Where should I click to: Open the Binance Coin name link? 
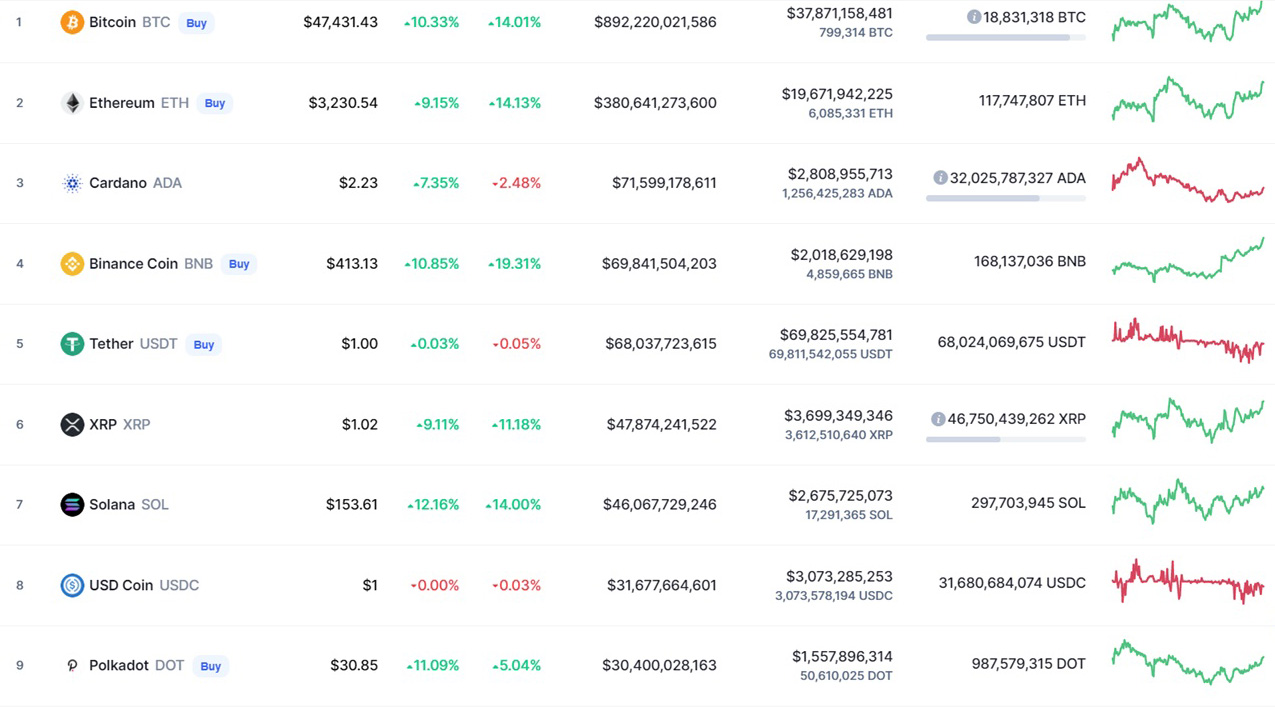tap(133, 264)
